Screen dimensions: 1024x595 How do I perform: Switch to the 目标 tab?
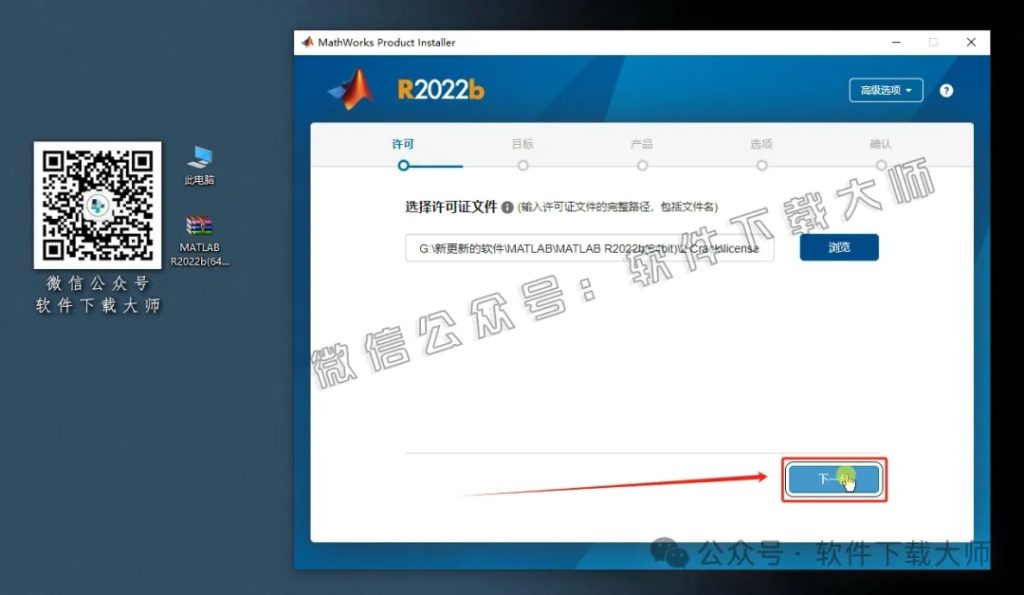[522, 143]
